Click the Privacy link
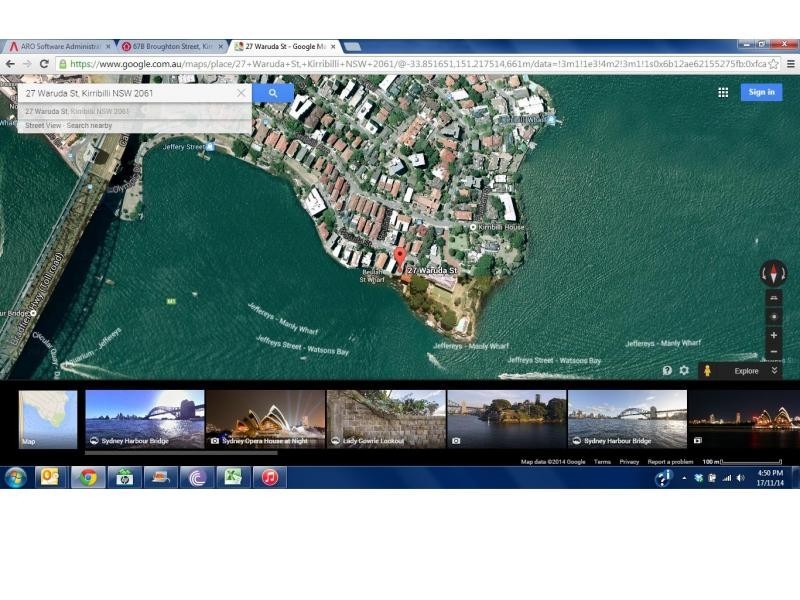Viewport: 800px width, 600px height. 629,462
